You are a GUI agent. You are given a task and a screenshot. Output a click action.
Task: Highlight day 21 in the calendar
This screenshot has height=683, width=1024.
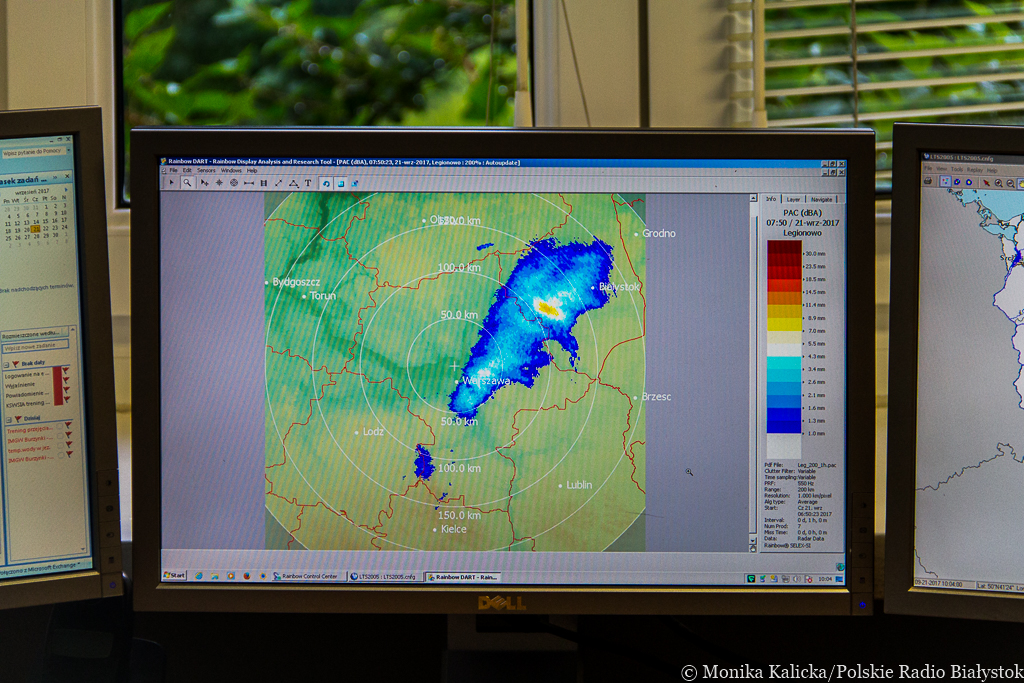[35, 229]
